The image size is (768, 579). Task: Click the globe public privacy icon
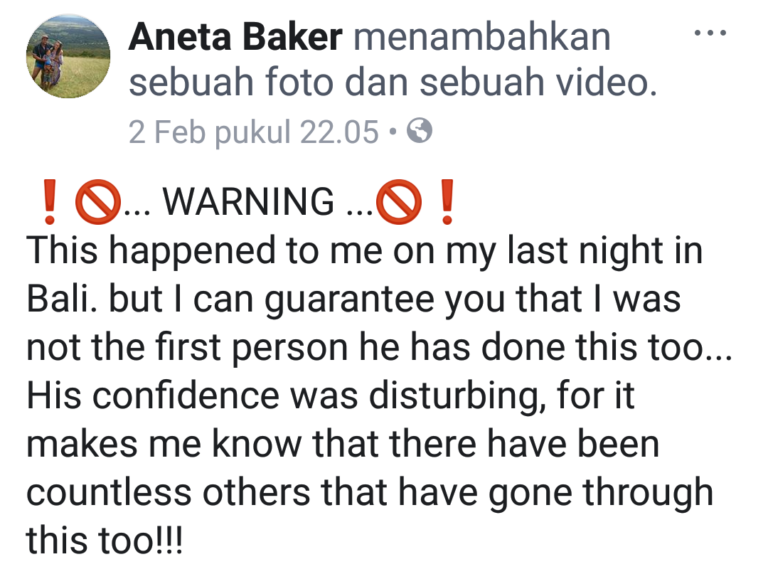point(420,130)
